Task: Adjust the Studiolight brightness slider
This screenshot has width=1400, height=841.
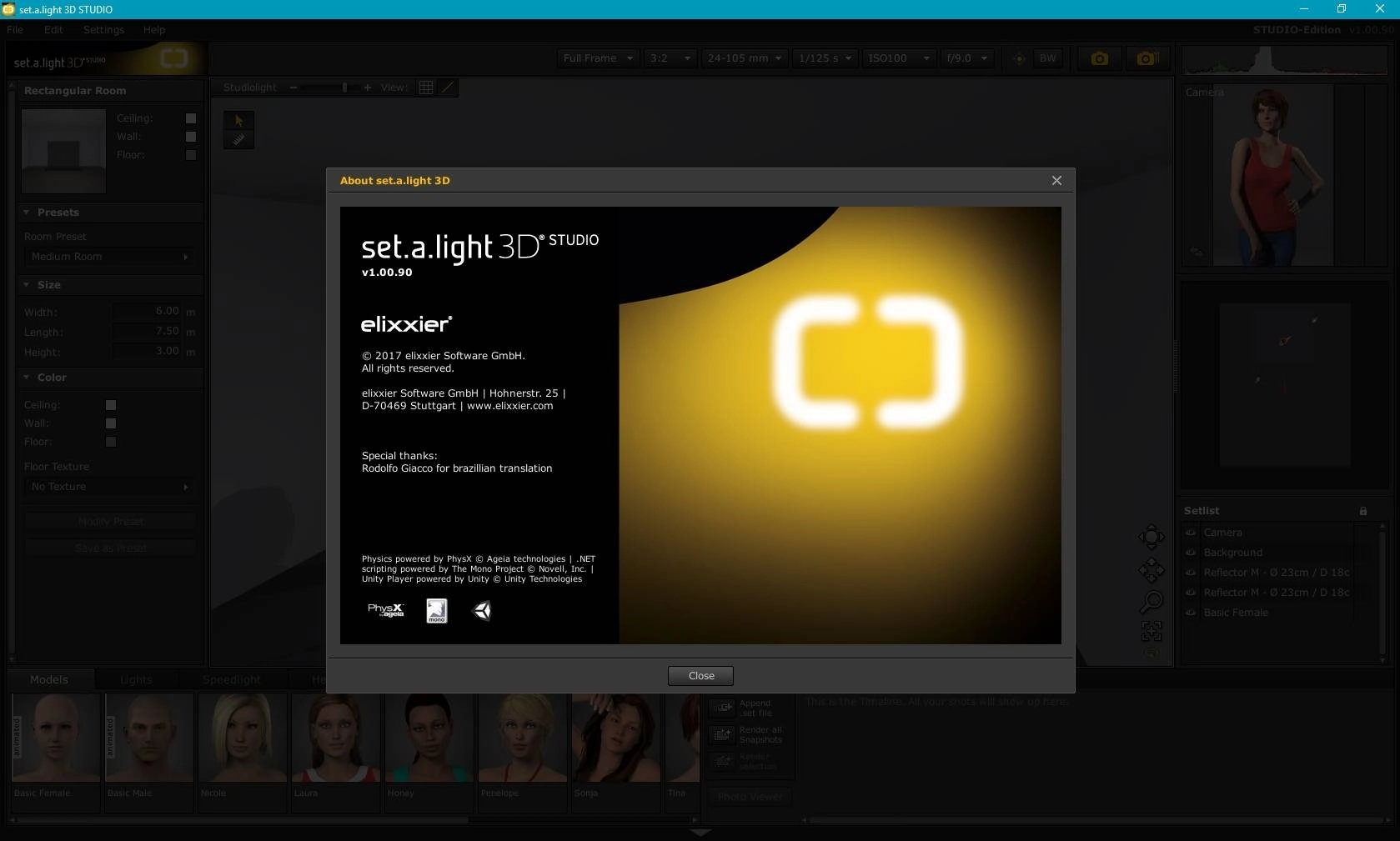Action: pos(330,88)
